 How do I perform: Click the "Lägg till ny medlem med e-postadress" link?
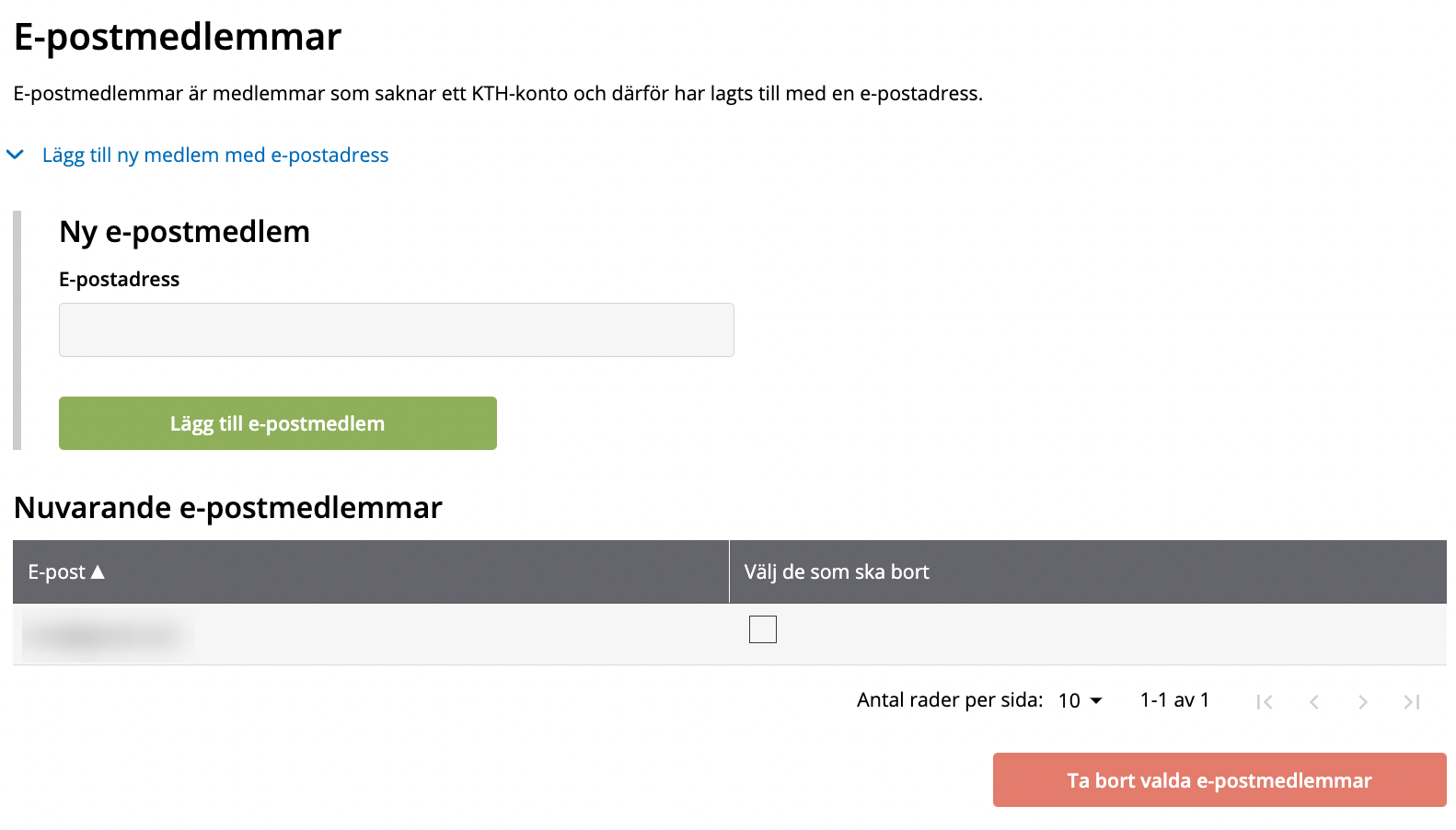click(x=215, y=155)
